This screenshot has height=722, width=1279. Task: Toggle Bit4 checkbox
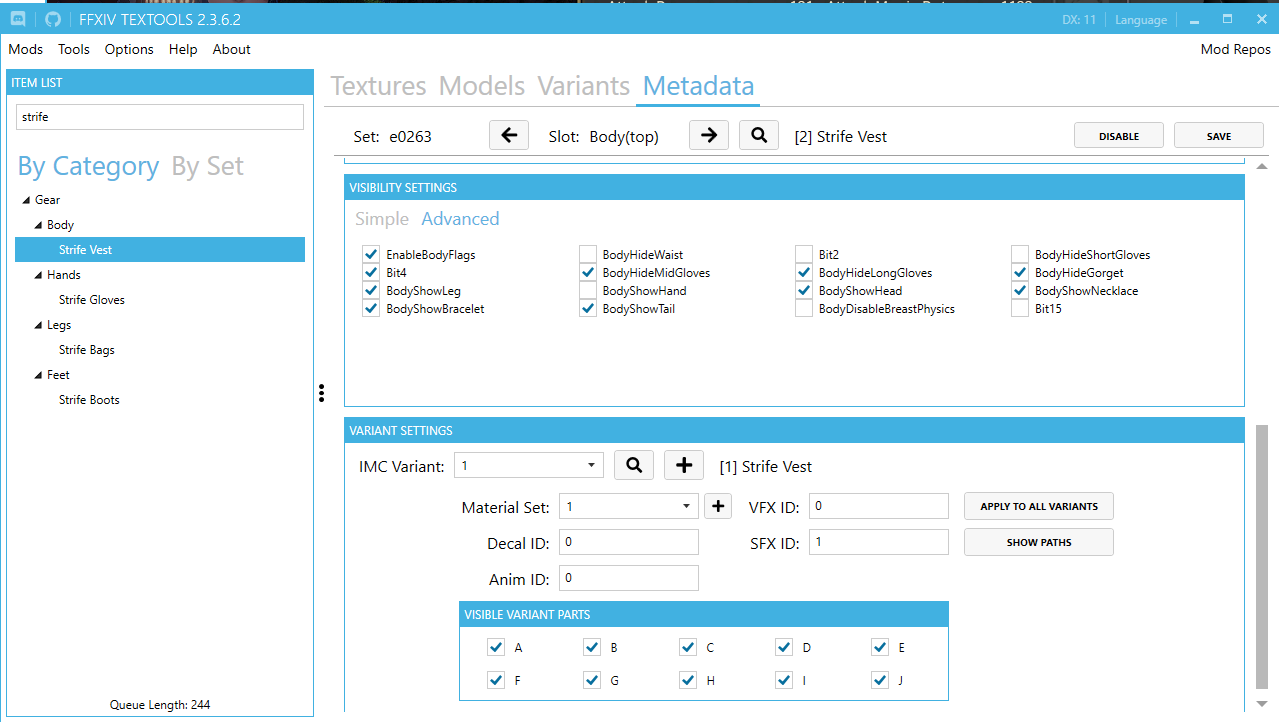tap(371, 273)
